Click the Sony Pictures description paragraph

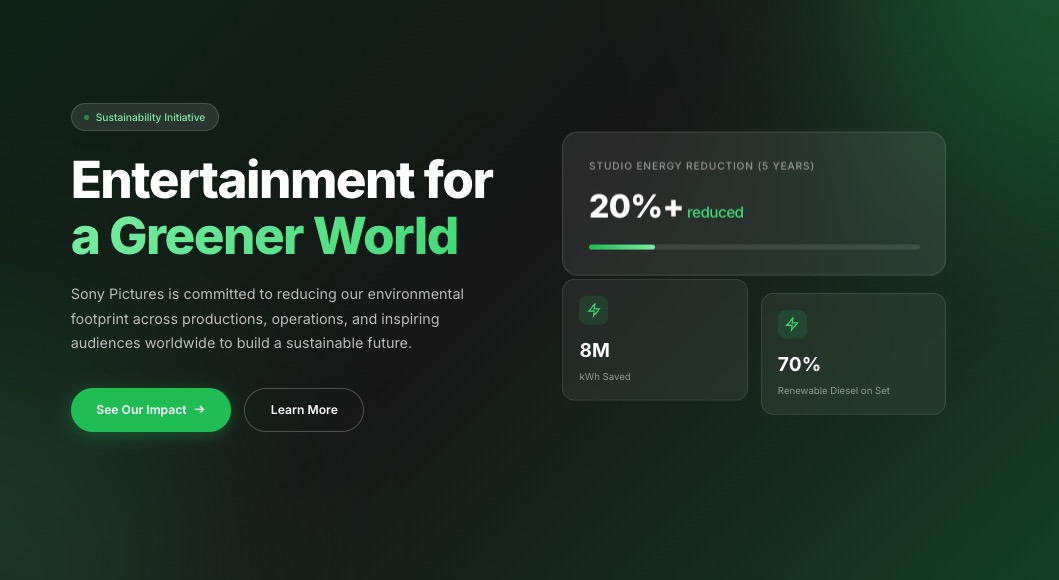click(267, 319)
